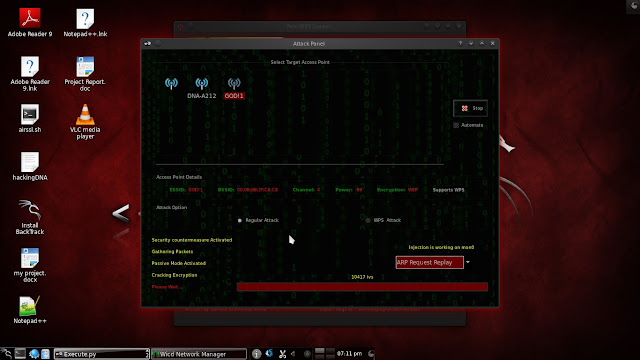640x360 pixels.
Task: Click "Passive Mode Activated" status line
Action: 179,263
